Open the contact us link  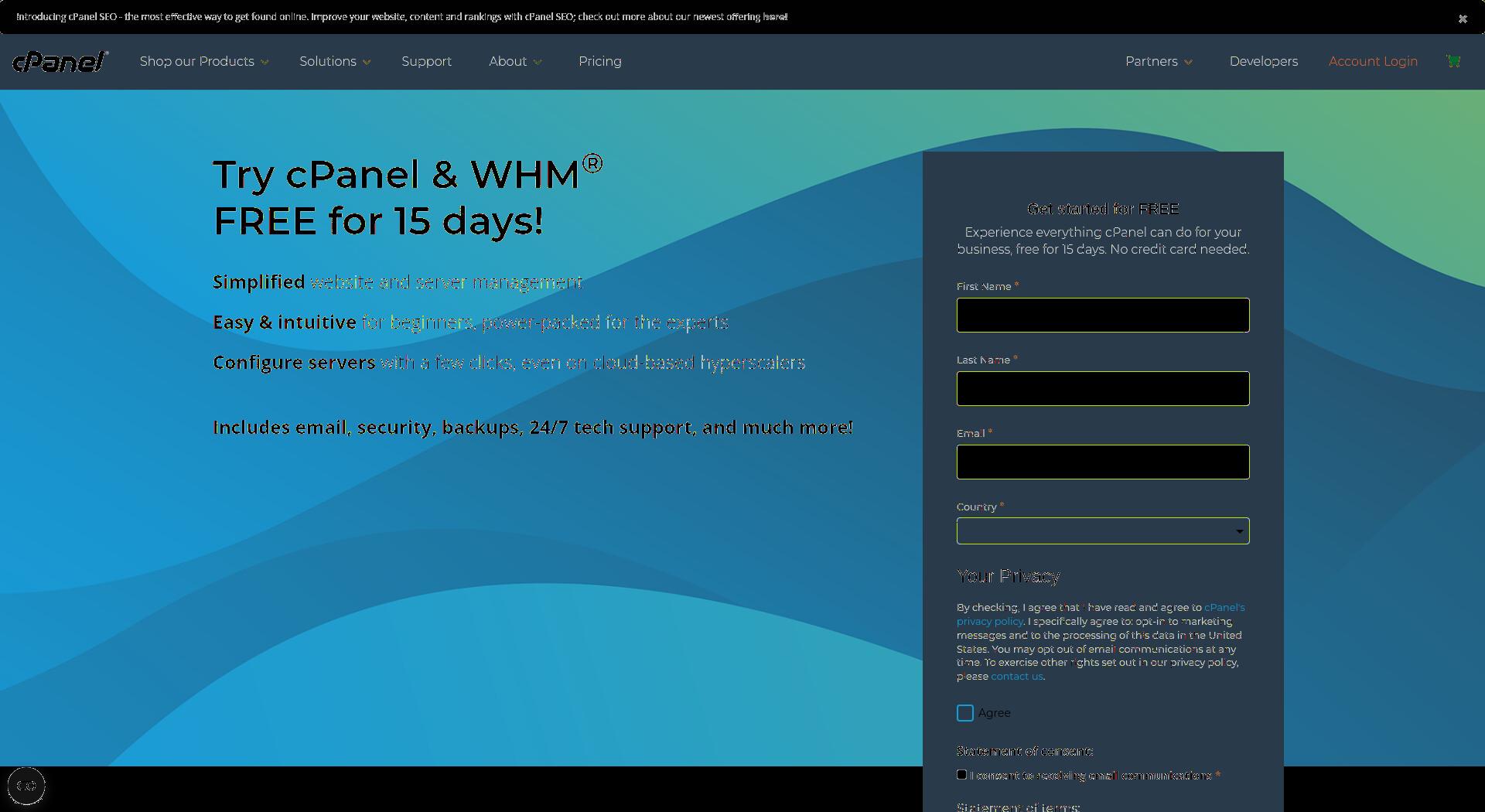click(1016, 677)
